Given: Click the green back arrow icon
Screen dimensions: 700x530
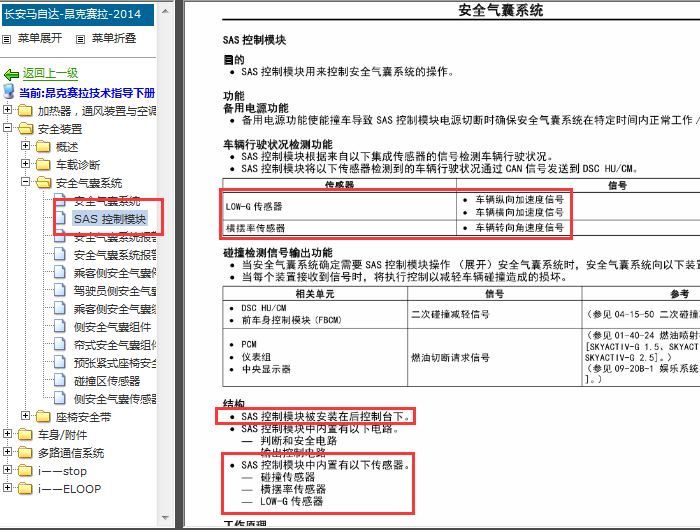Looking at the screenshot, I should click(x=11, y=74).
